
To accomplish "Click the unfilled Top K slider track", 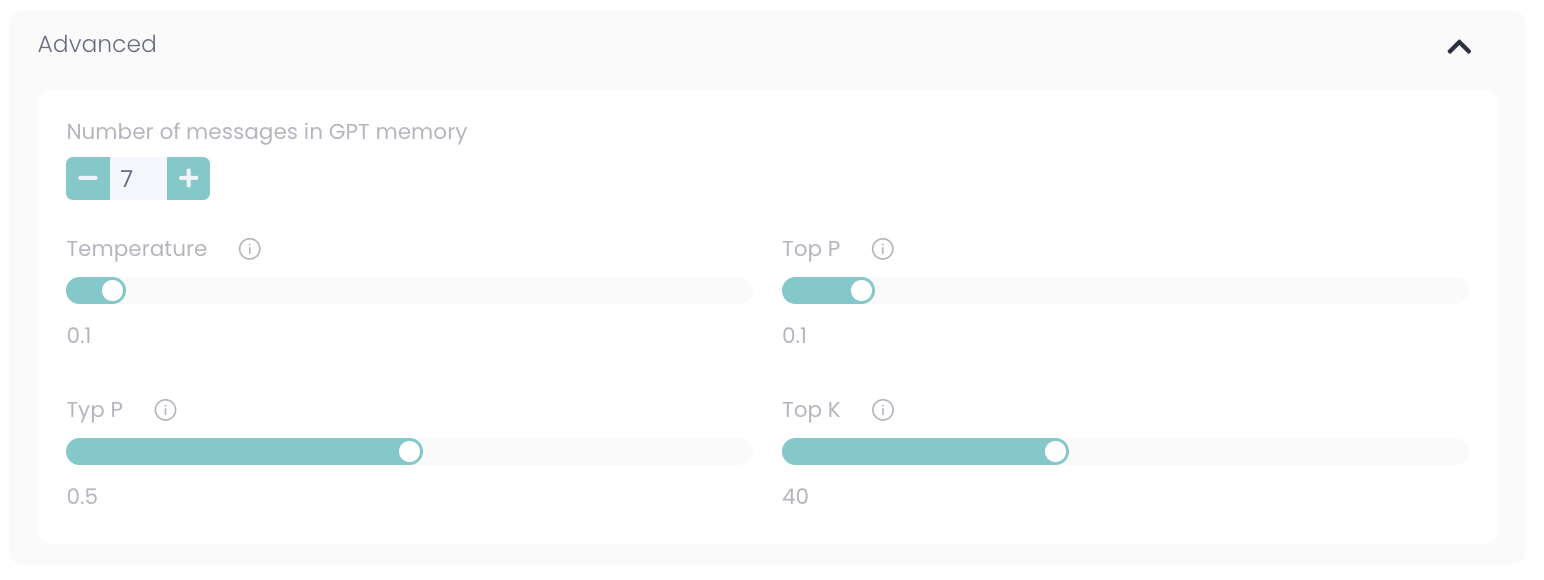I will tap(1270, 452).
